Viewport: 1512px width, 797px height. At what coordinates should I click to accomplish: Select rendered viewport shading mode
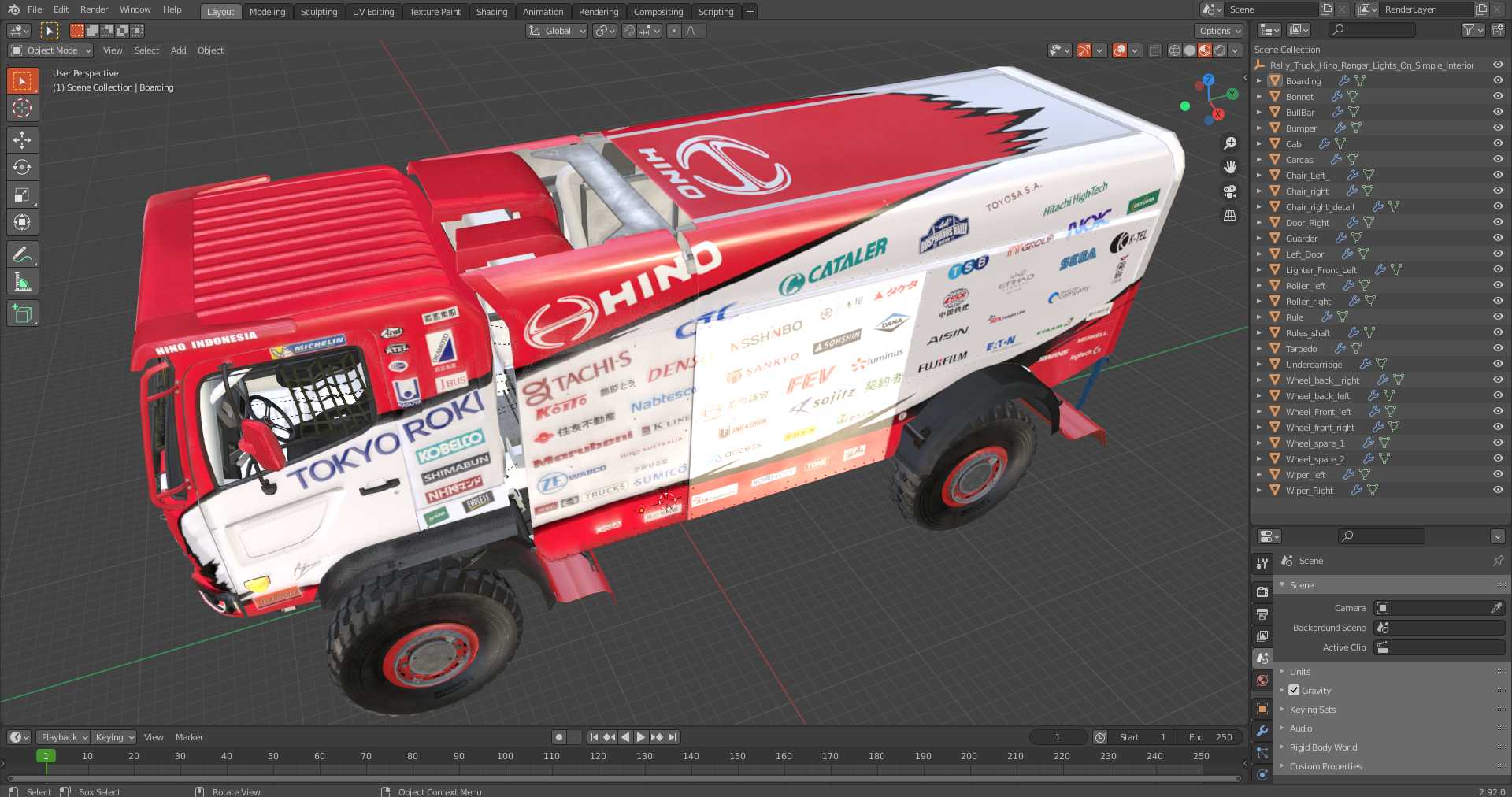(1220, 50)
